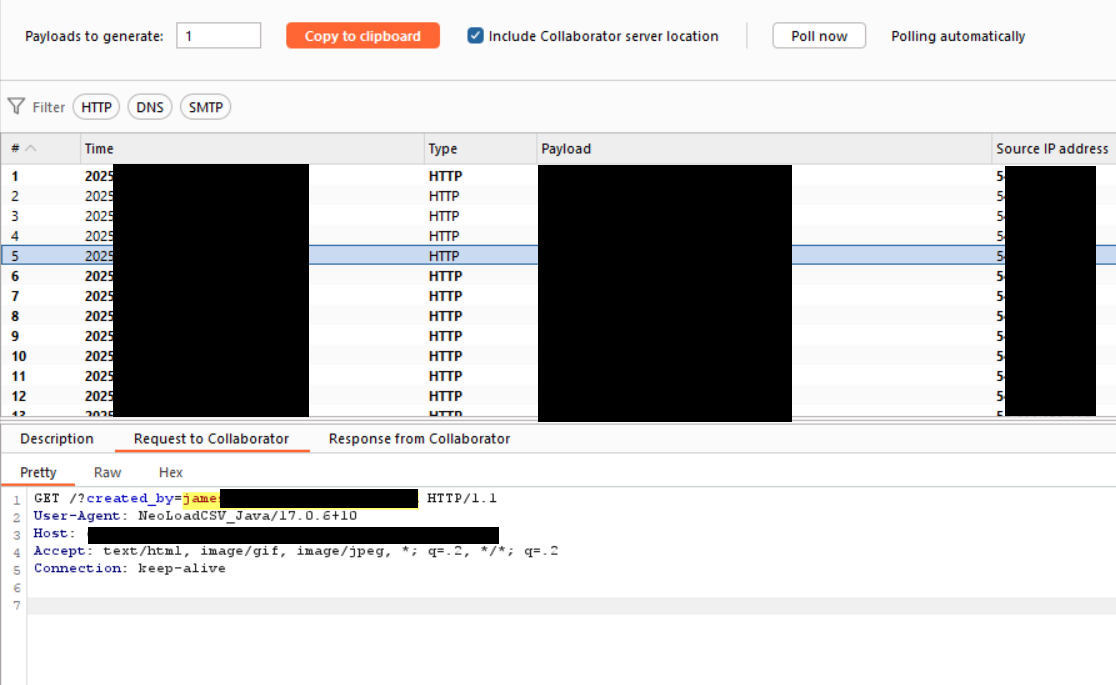Sort table by Type column header
Viewport: 1116px width, 685px height.
(x=480, y=148)
